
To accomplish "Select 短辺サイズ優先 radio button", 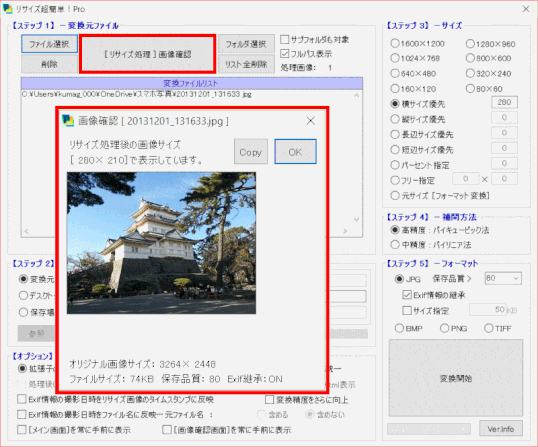I will tap(395, 150).
